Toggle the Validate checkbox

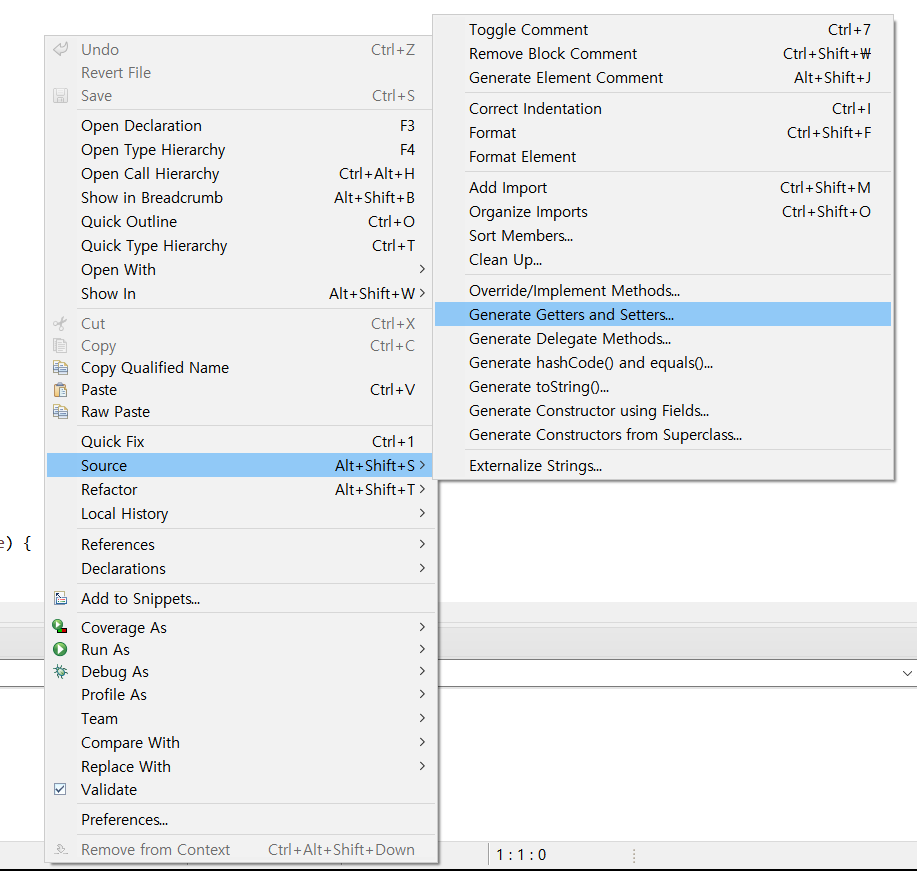click(x=60, y=789)
